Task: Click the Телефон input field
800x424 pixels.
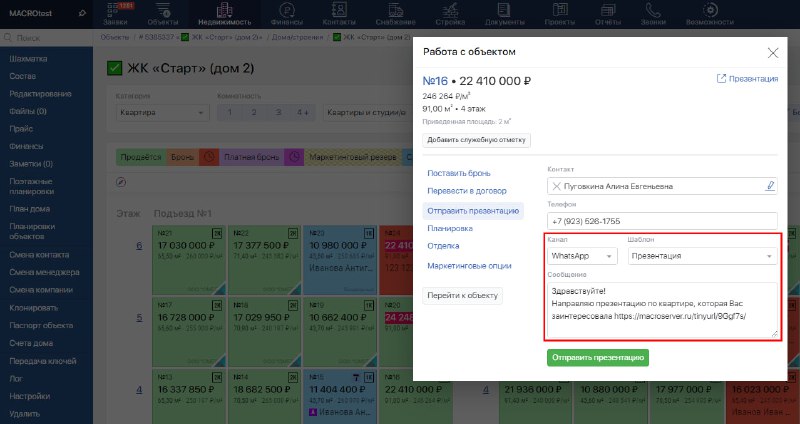Action: pyautogui.click(x=662, y=221)
